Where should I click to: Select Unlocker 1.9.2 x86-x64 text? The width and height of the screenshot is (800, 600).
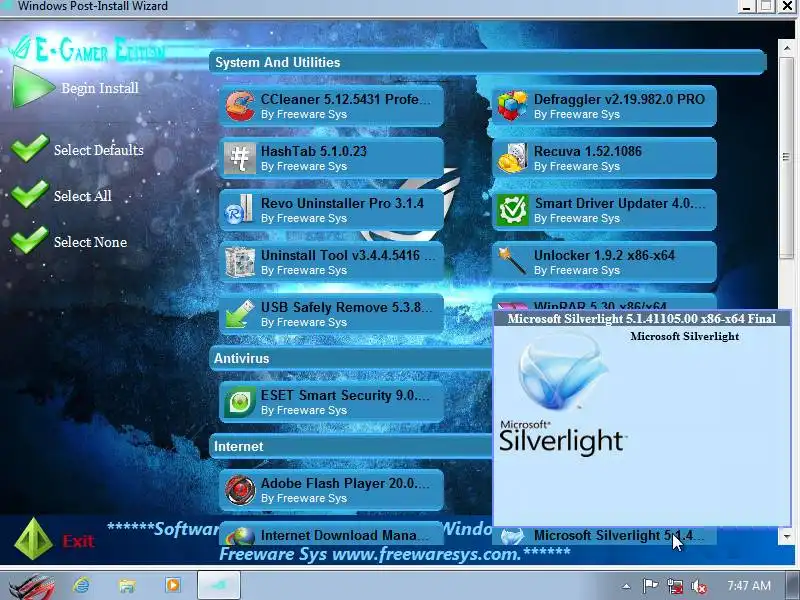[604, 256]
